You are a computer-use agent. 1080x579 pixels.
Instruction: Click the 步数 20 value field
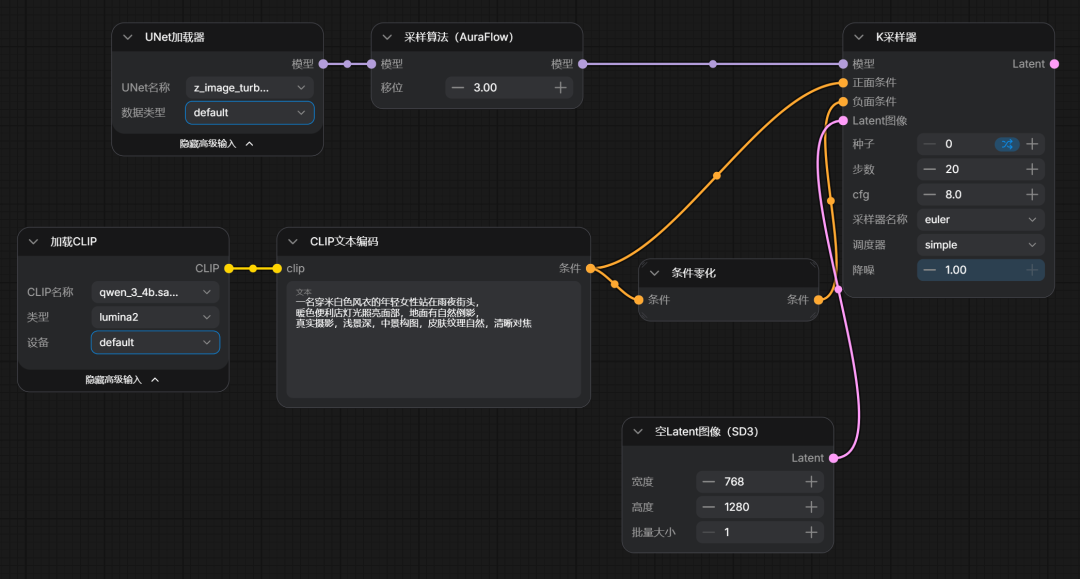point(981,169)
